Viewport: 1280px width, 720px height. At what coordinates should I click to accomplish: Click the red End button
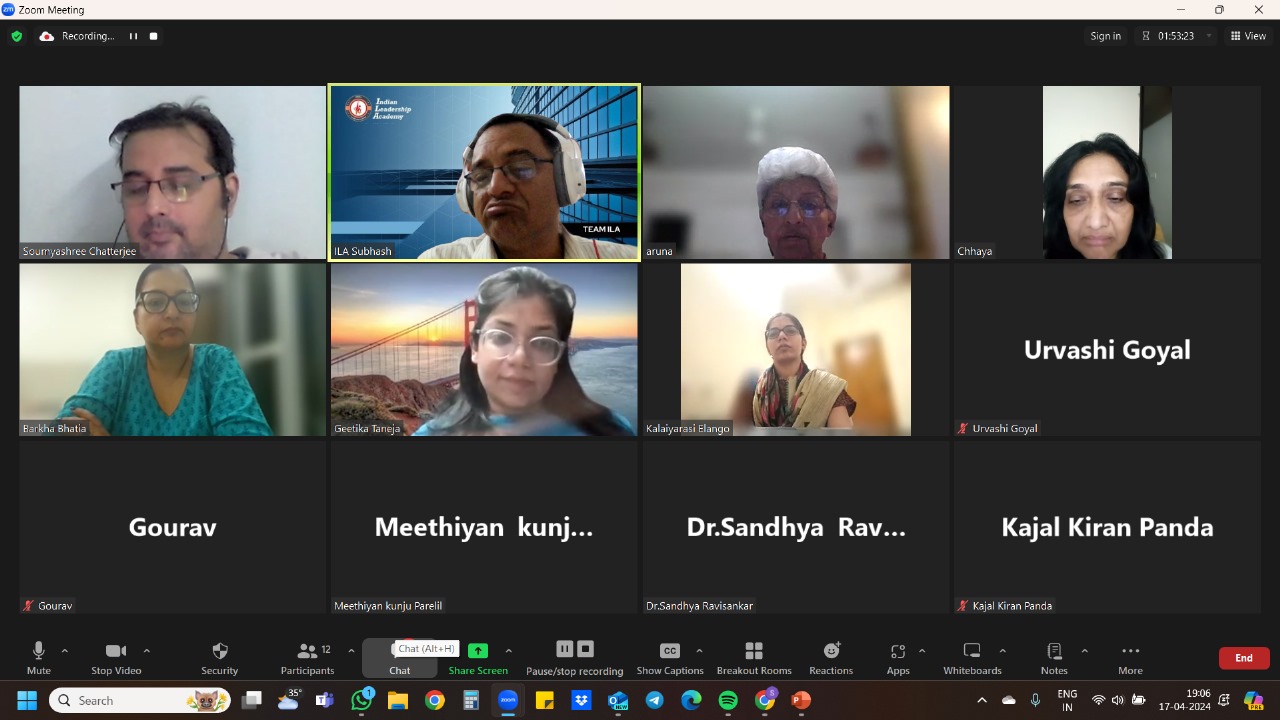pyautogui.click(x=1243, y=658)
